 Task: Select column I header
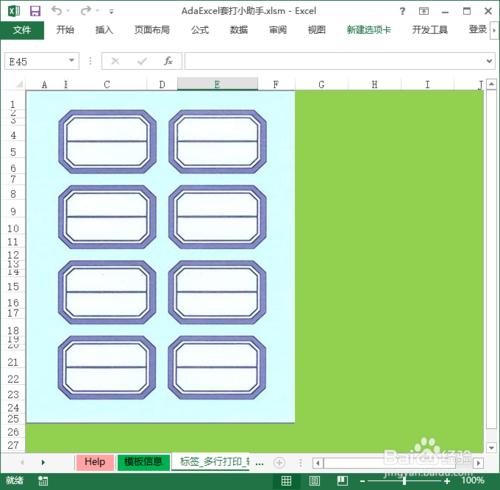427,85
